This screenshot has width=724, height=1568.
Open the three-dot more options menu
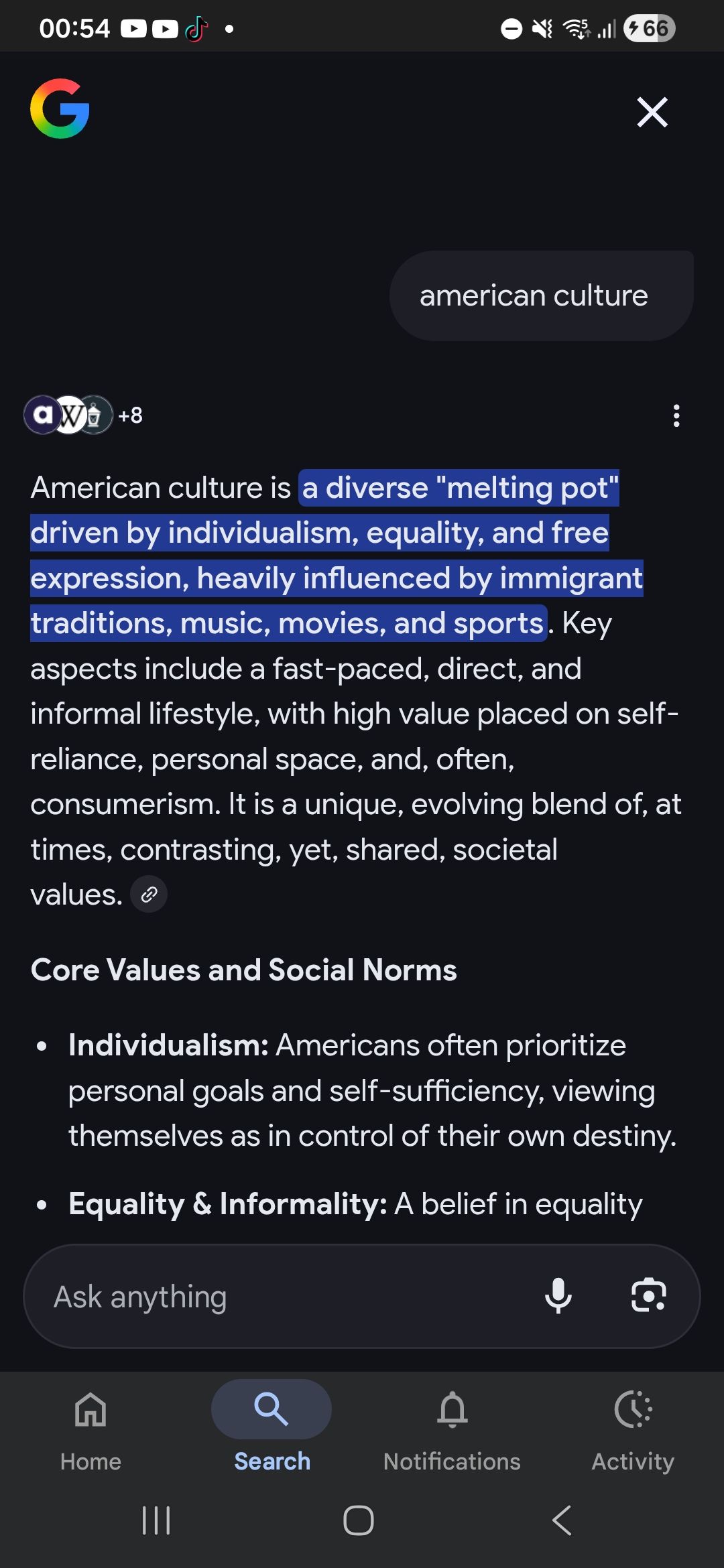(x=676, y=415)
